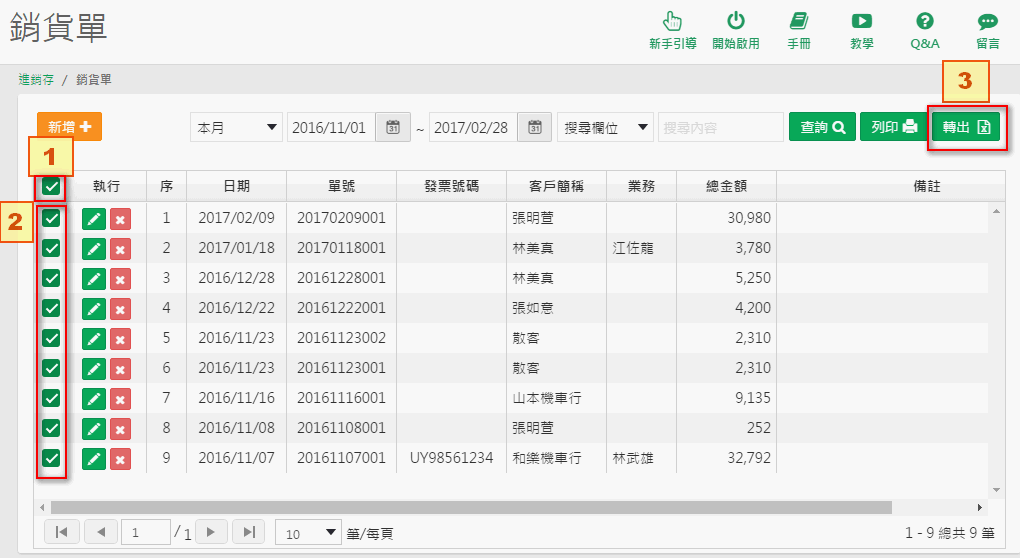
Task: Uncheck row 5 checkbox for 20161123002
Action: [51, 338]
